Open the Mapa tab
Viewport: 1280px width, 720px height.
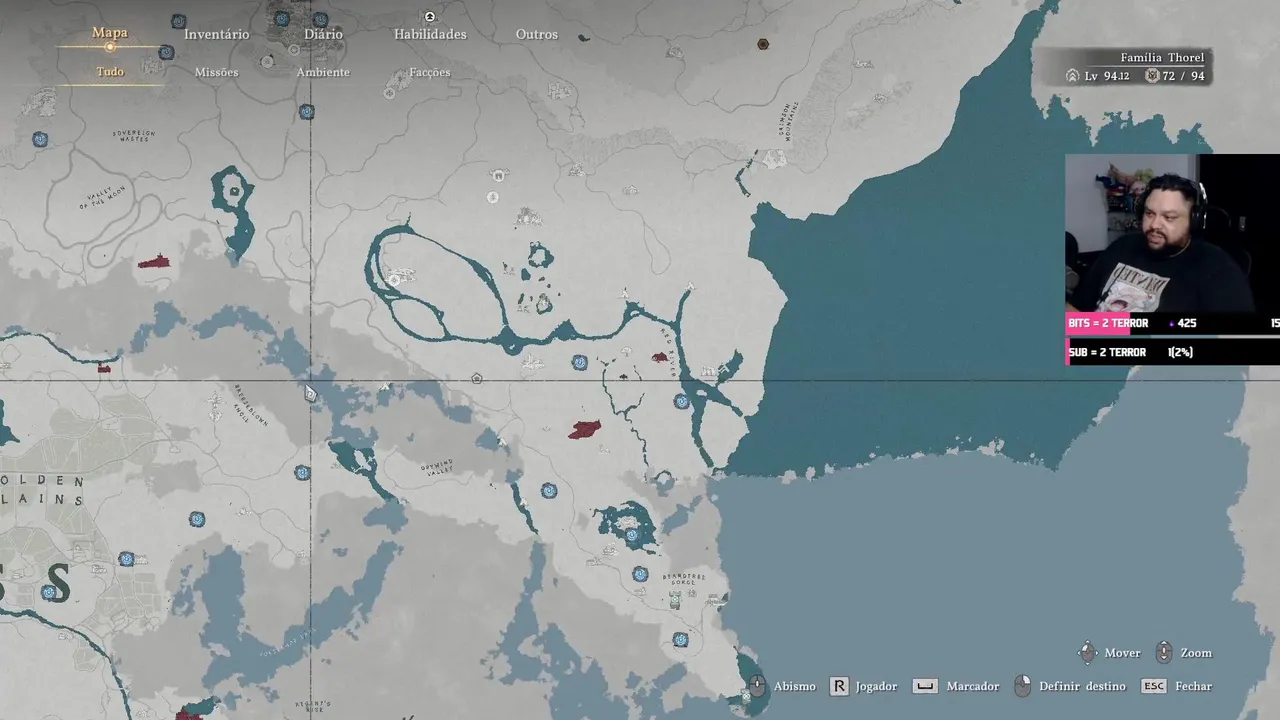[x=110, y=33]
